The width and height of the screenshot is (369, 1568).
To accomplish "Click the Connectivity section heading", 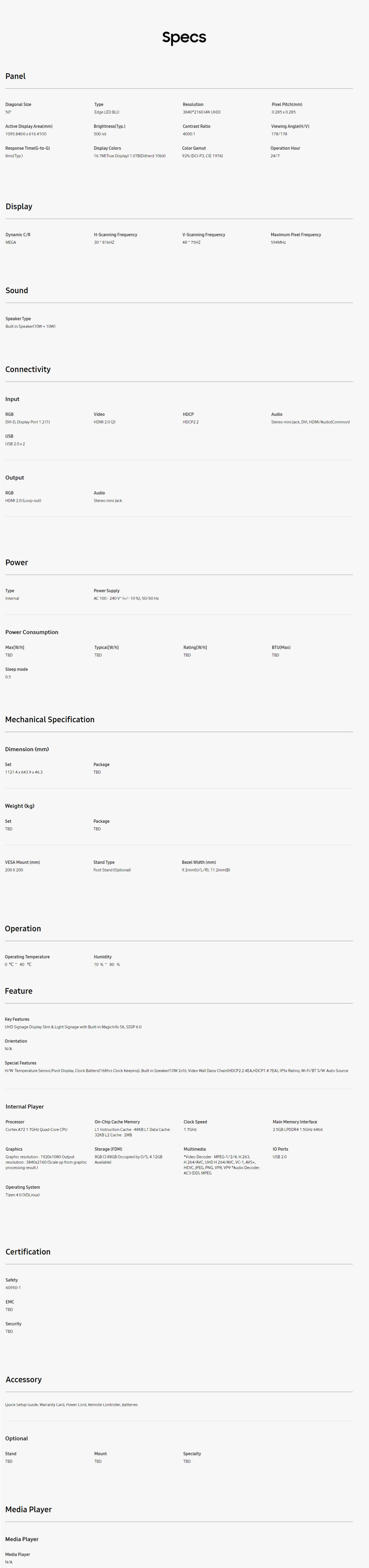I will coord(28,370).
